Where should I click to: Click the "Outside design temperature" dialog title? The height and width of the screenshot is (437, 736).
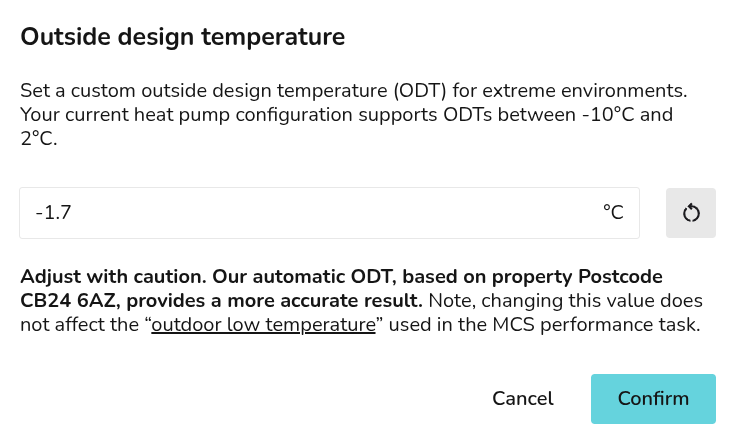[x=183, y=37]
